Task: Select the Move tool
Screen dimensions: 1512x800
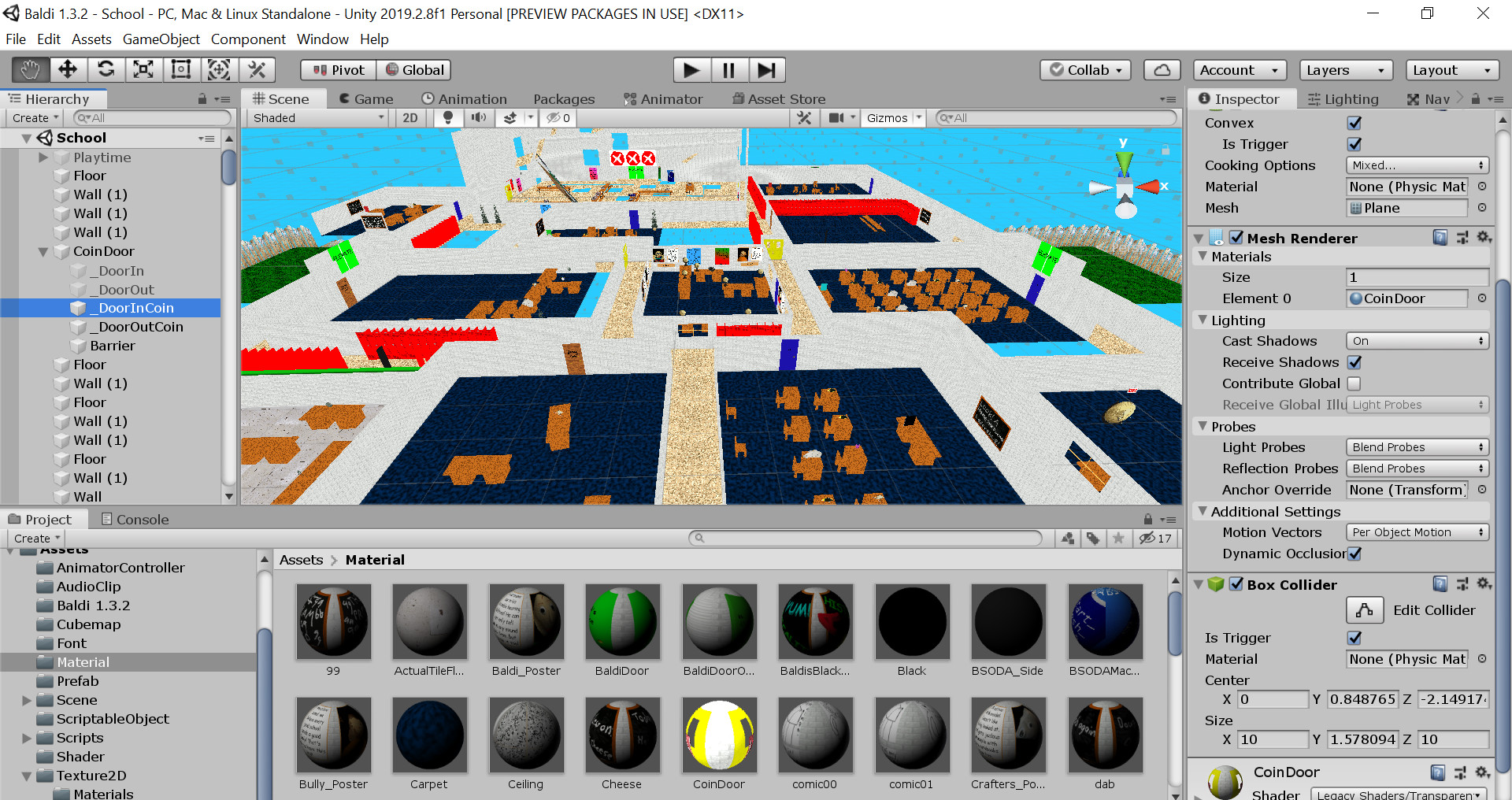Action: pyautogui.click(x=68, y=70)
